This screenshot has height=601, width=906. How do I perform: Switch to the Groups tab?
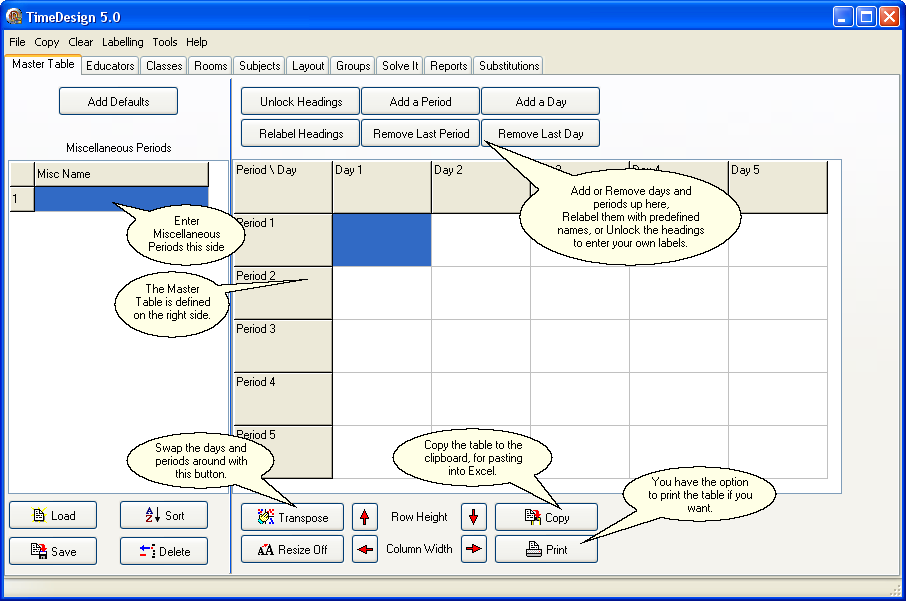[x=353, y=65]
